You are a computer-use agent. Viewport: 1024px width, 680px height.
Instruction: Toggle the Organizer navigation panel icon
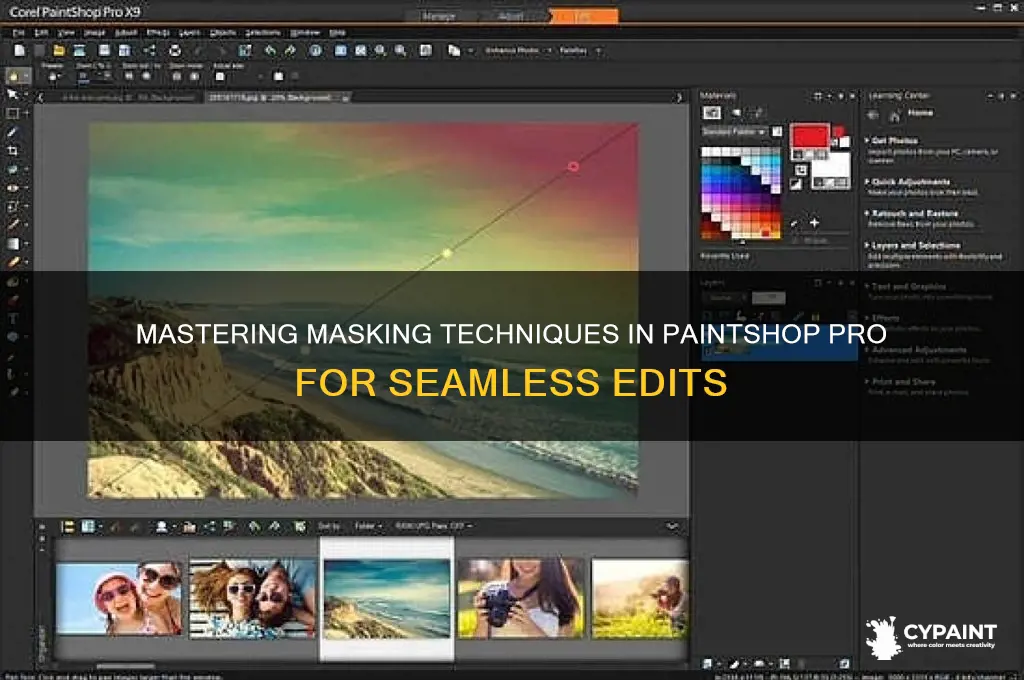tap(67, 526)
